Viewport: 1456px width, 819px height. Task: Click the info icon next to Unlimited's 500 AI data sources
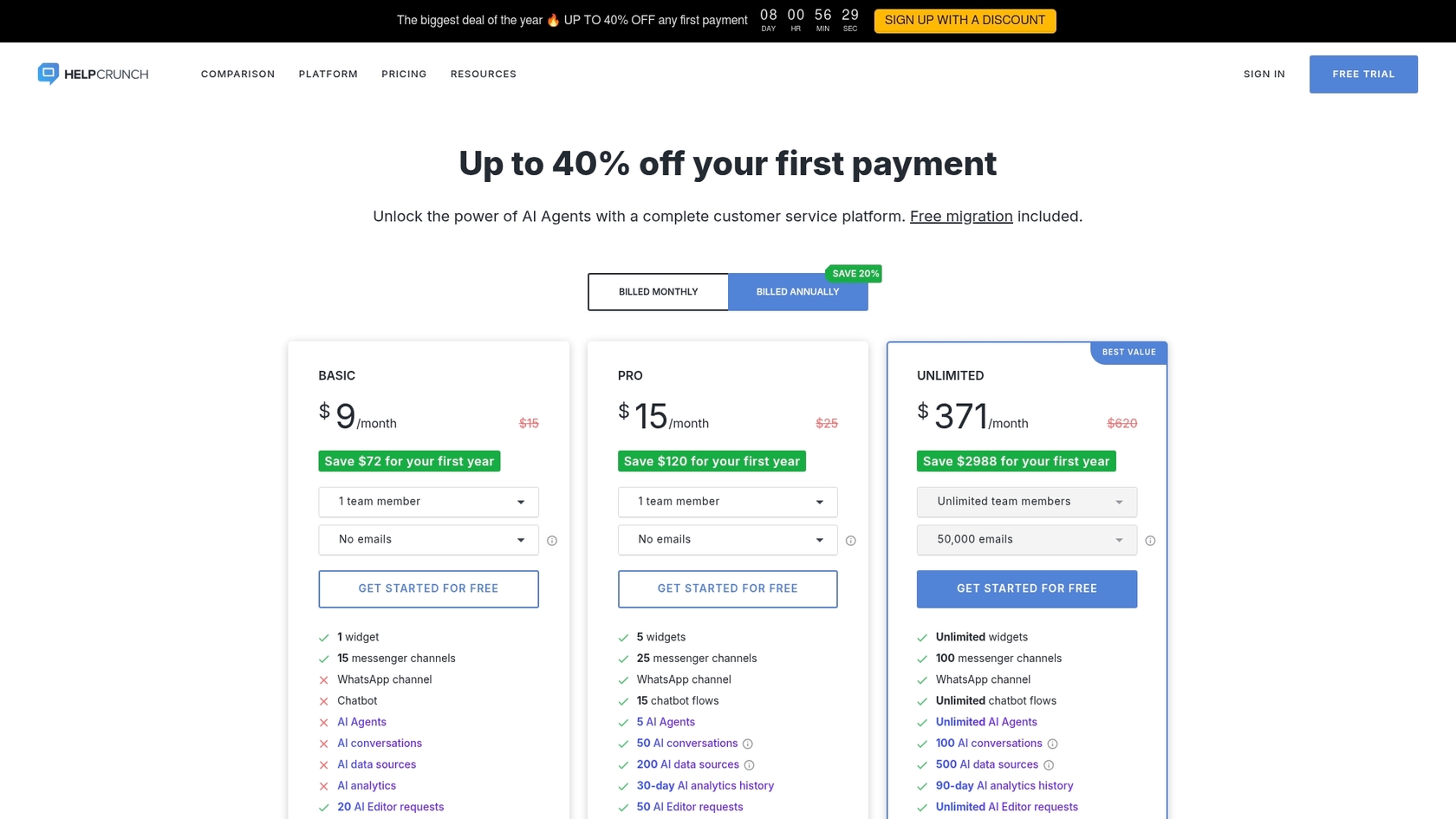tap(1049, 764)
